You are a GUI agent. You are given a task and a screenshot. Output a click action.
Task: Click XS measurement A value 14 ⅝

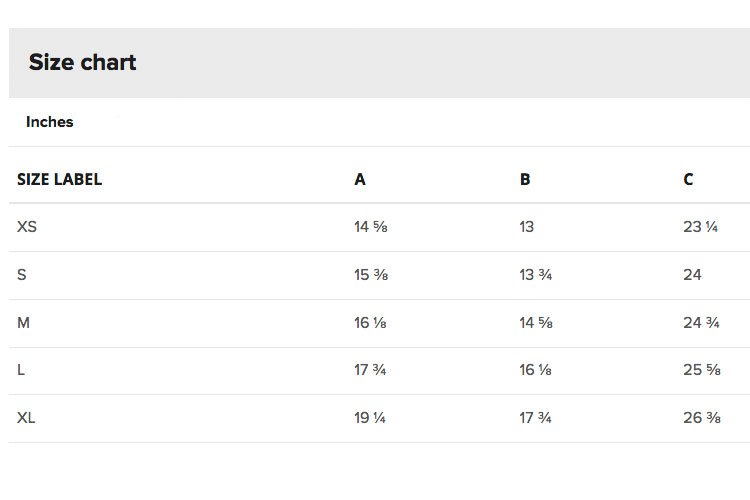[371, 227]
